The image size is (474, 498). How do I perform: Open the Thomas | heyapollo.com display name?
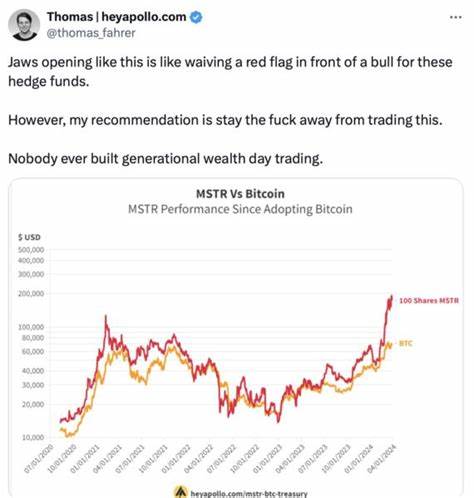[x=116, y=17]
